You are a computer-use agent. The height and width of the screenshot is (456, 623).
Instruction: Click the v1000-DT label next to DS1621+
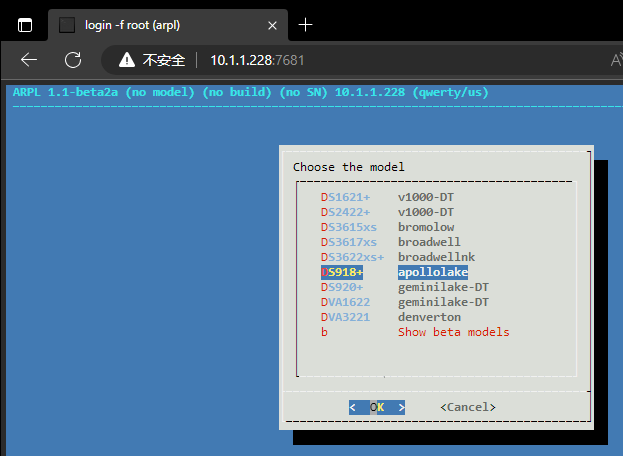tap(426, 197)
